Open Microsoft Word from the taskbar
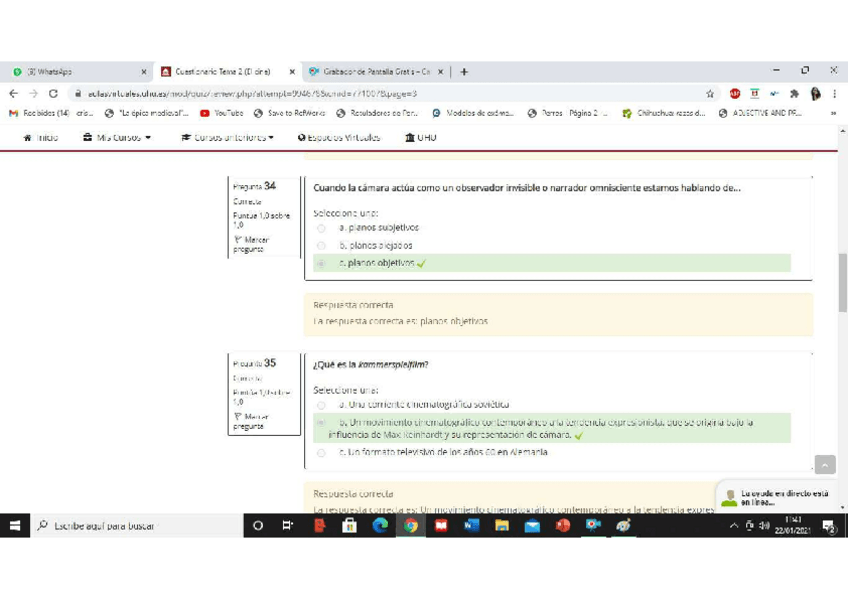The image size is (848, 599). tap(471, 525)
